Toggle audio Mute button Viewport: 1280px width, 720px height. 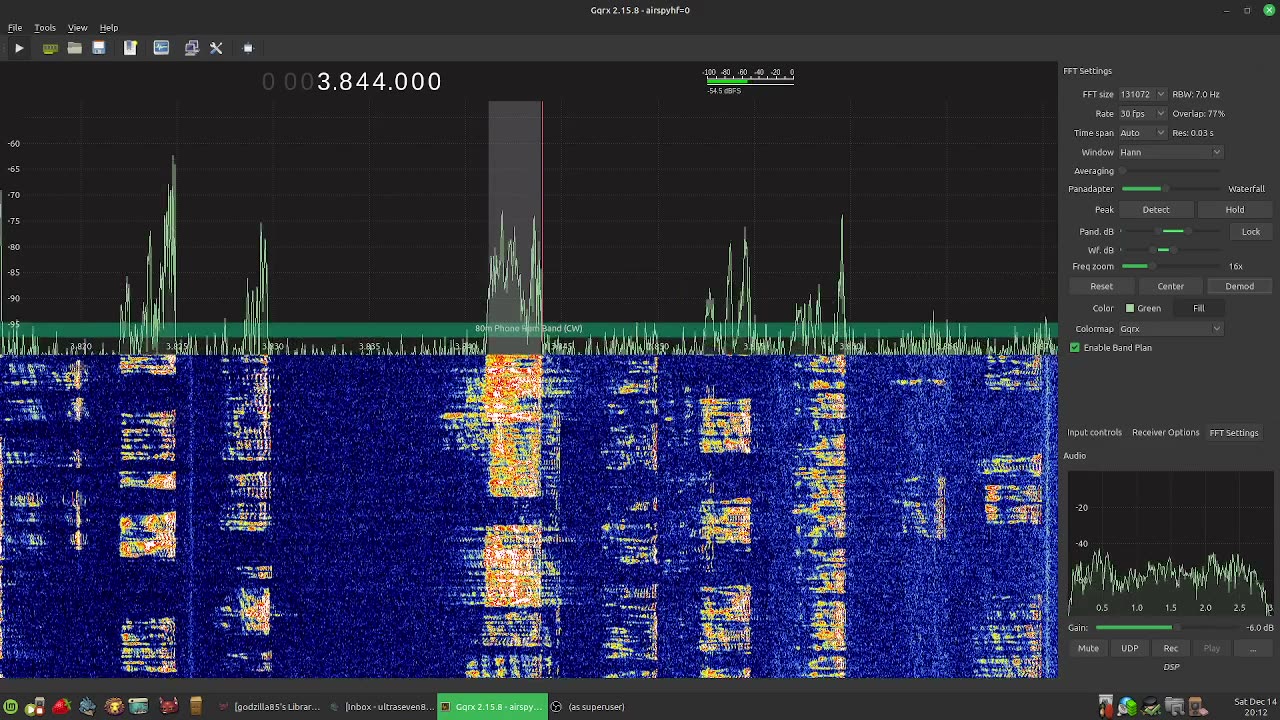click(1088, 649)
